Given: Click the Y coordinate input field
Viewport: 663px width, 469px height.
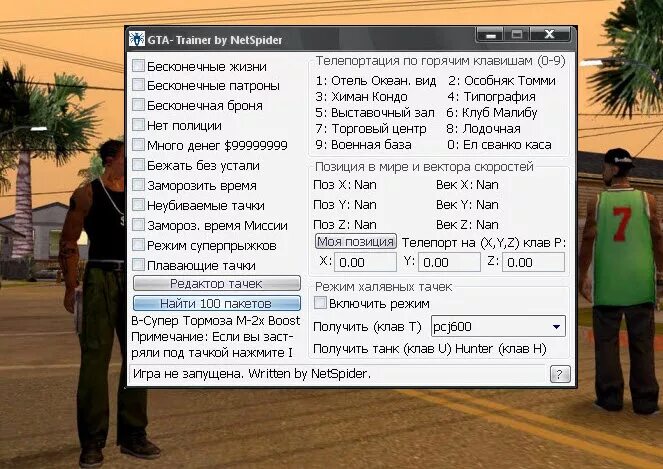Looking at the screenshot, I should pyautogui.click(x=449, y=262).
